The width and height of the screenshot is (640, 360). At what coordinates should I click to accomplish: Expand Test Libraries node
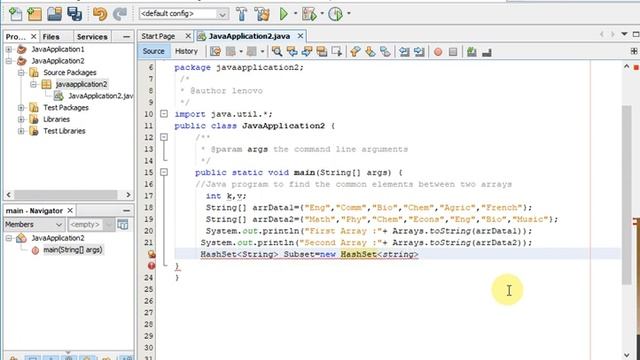21,131
